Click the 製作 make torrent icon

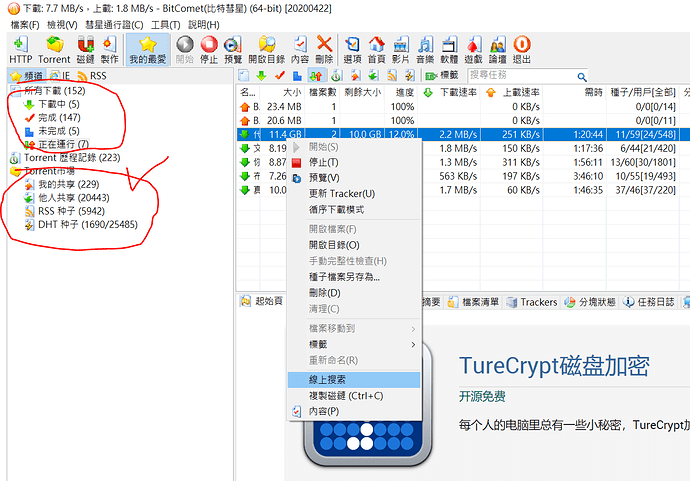(109, 50)
